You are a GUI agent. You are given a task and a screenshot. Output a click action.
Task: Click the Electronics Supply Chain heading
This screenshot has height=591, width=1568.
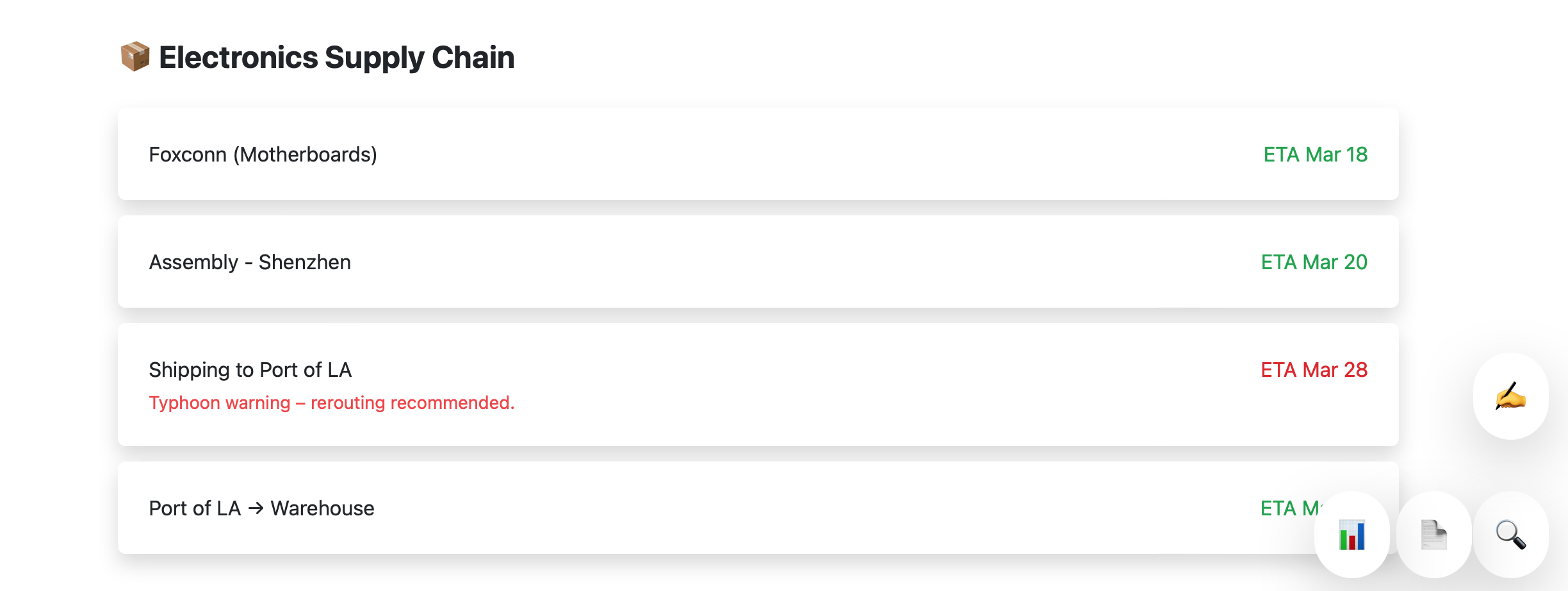click(336, 58)
